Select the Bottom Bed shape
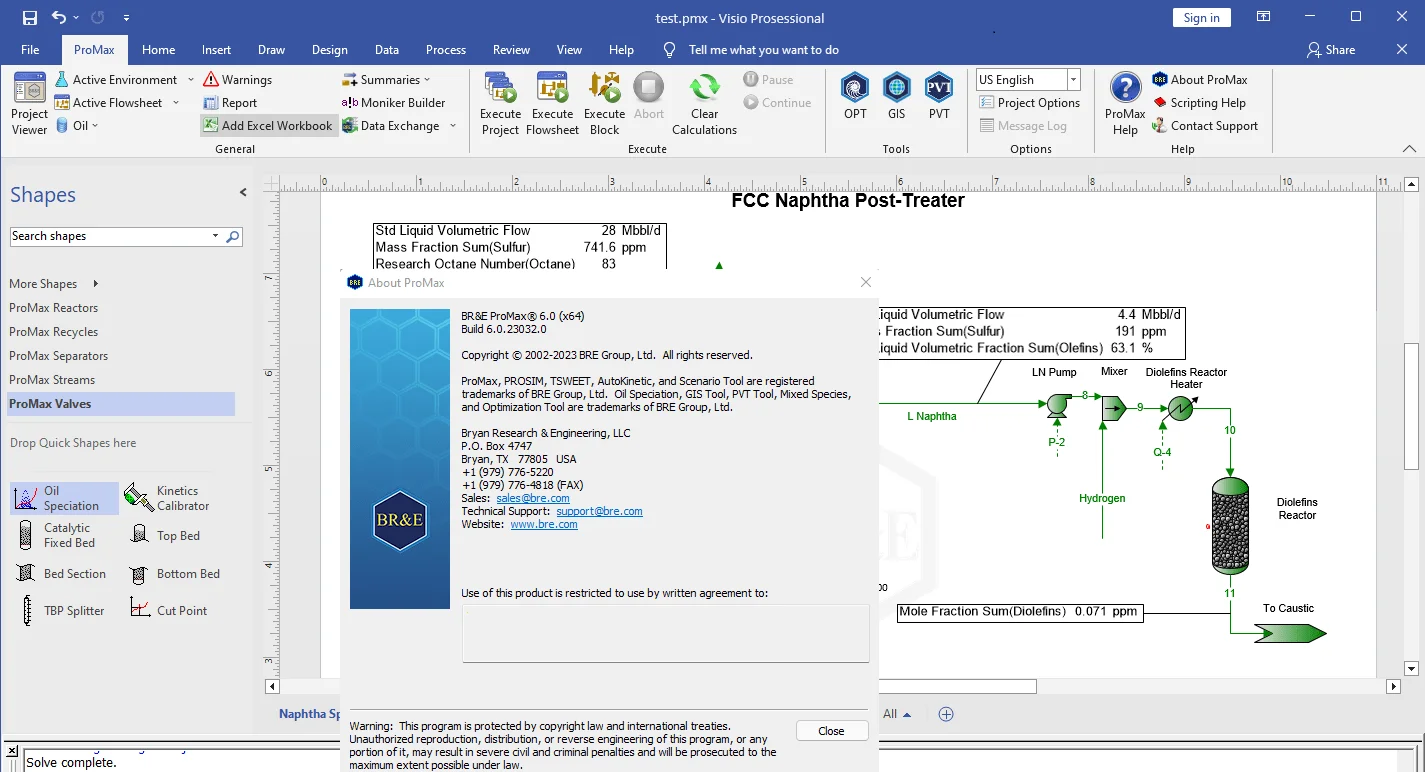This screenshot has height=772, width=1425. (175, 574)
